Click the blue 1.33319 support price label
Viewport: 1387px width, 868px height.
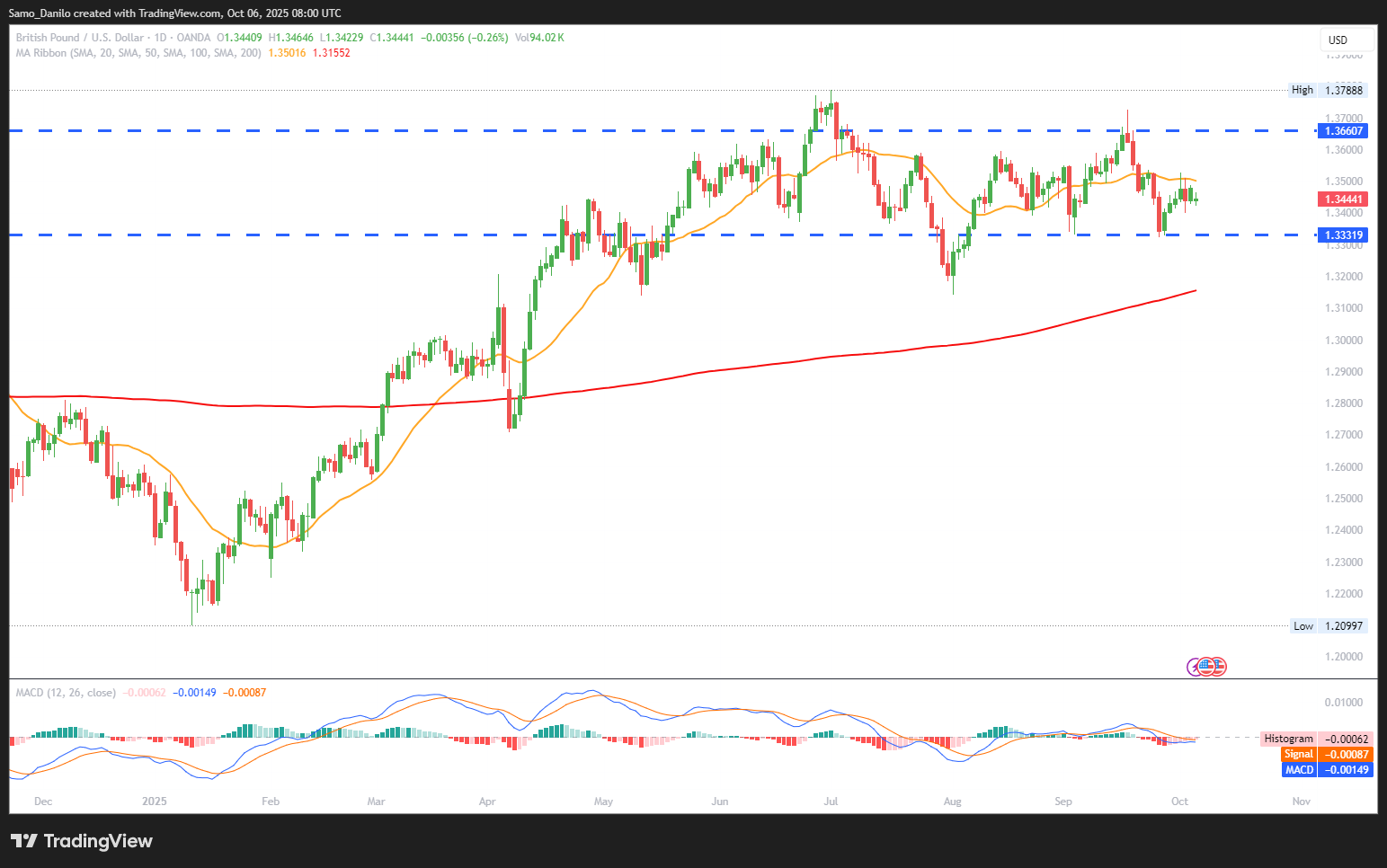[1343, 235]
